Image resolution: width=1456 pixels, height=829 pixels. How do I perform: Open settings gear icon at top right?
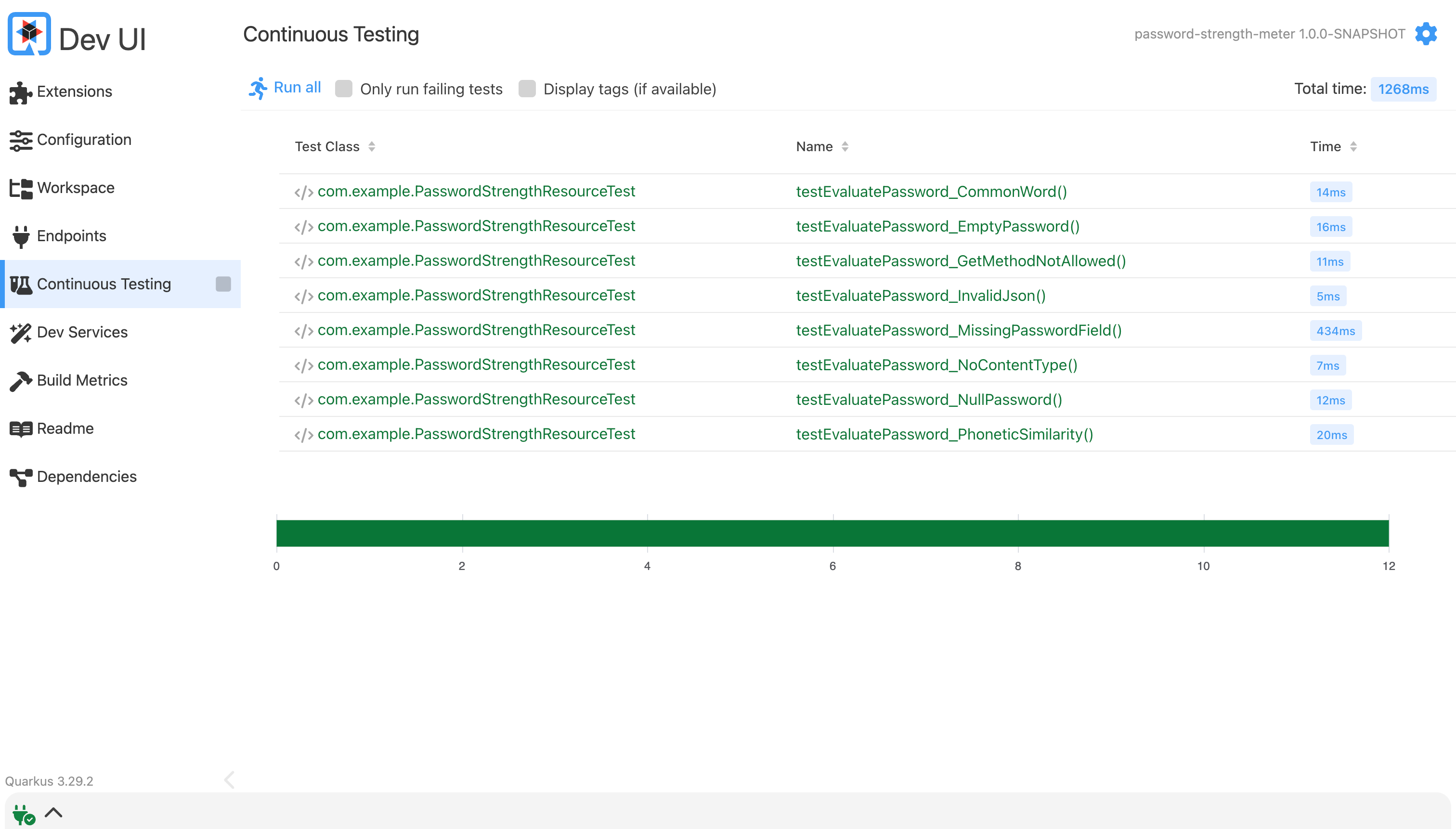click(x=1425, y=34)
